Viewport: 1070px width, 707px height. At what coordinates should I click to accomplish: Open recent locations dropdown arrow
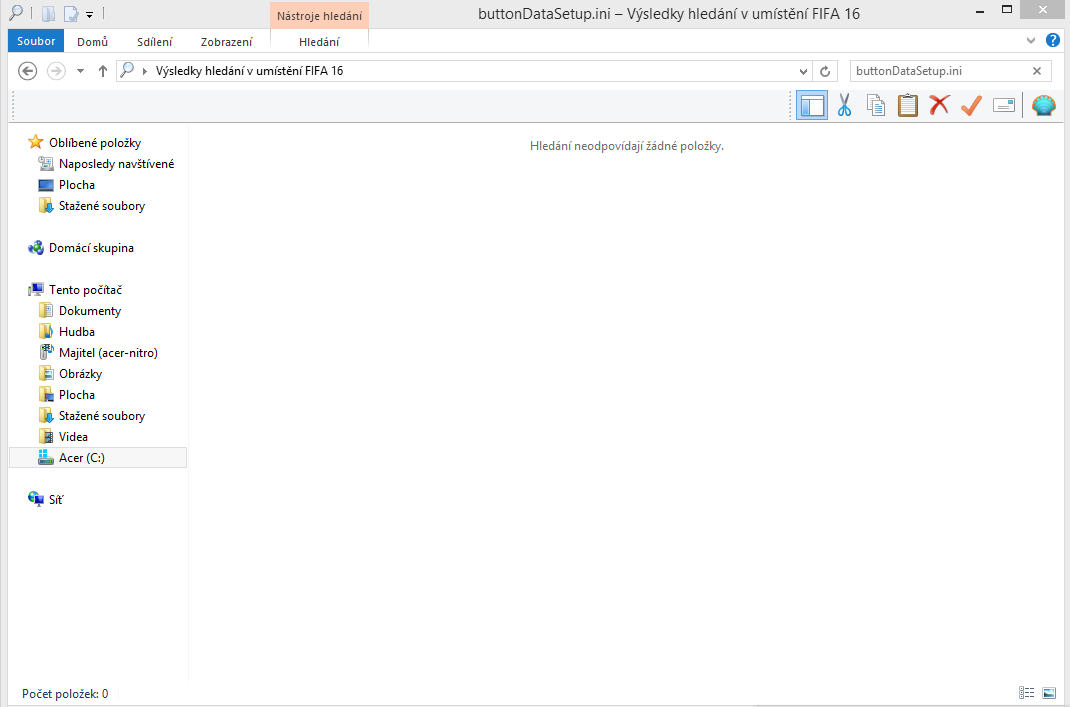[x=80, y=72]
